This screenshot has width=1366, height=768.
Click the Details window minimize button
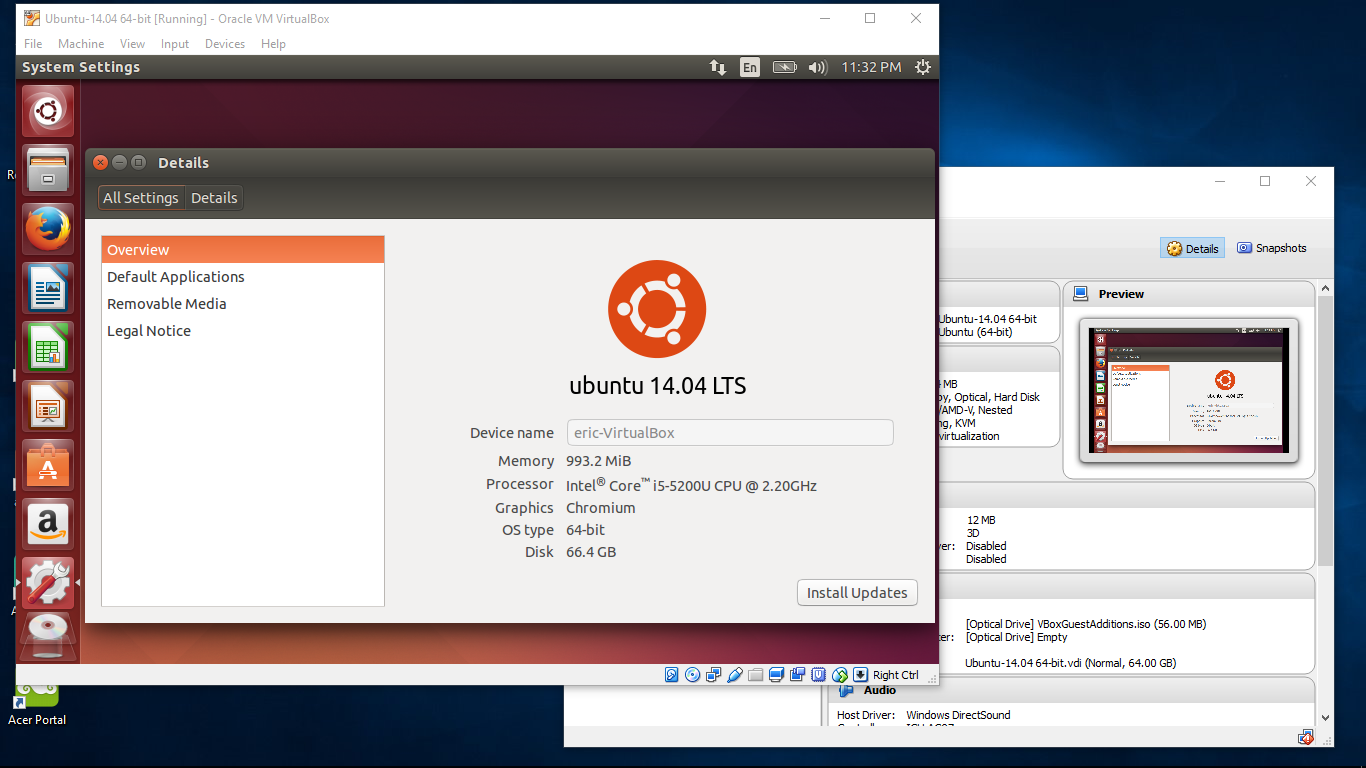(120, 163)
